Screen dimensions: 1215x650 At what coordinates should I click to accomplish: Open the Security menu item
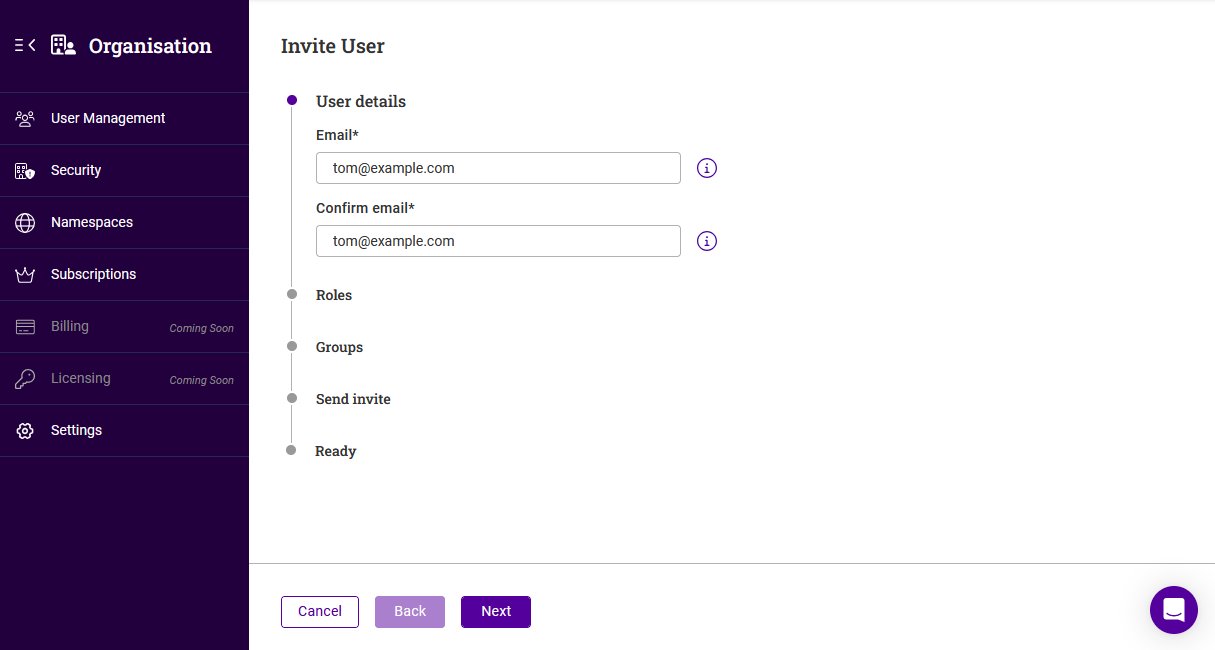124,170
